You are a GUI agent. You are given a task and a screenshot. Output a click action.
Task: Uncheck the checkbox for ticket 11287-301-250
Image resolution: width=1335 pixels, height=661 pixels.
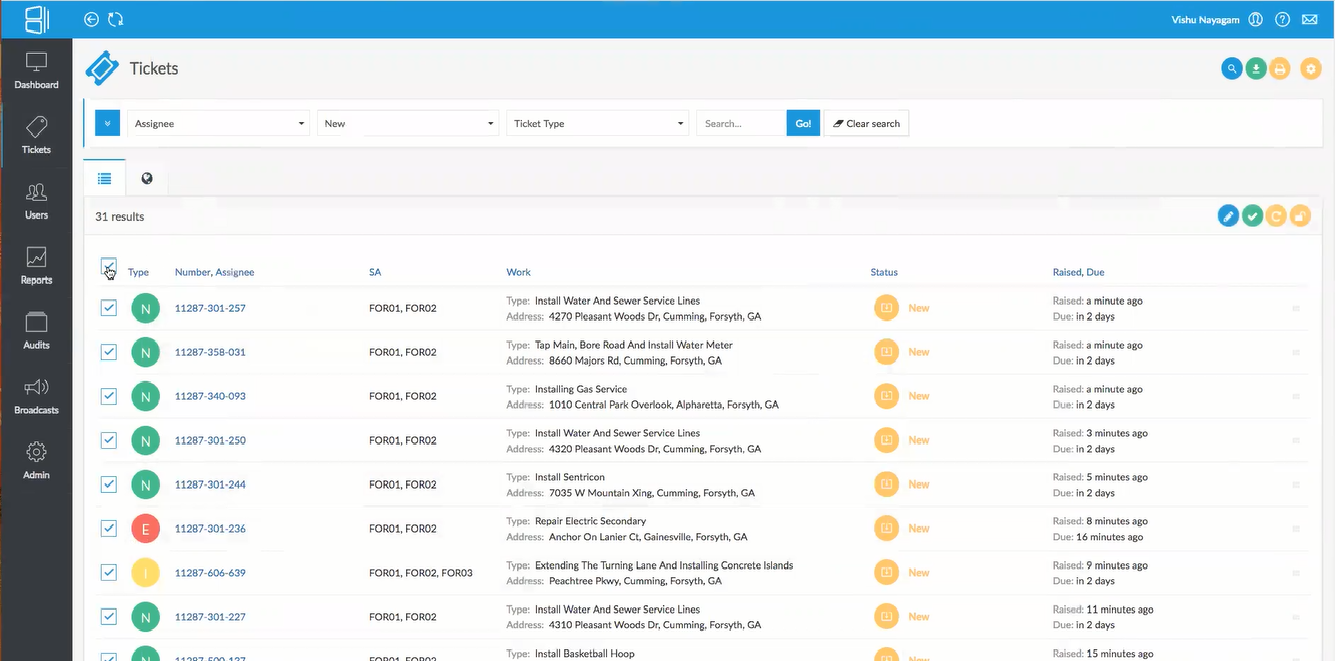click(x=109, y=440)
